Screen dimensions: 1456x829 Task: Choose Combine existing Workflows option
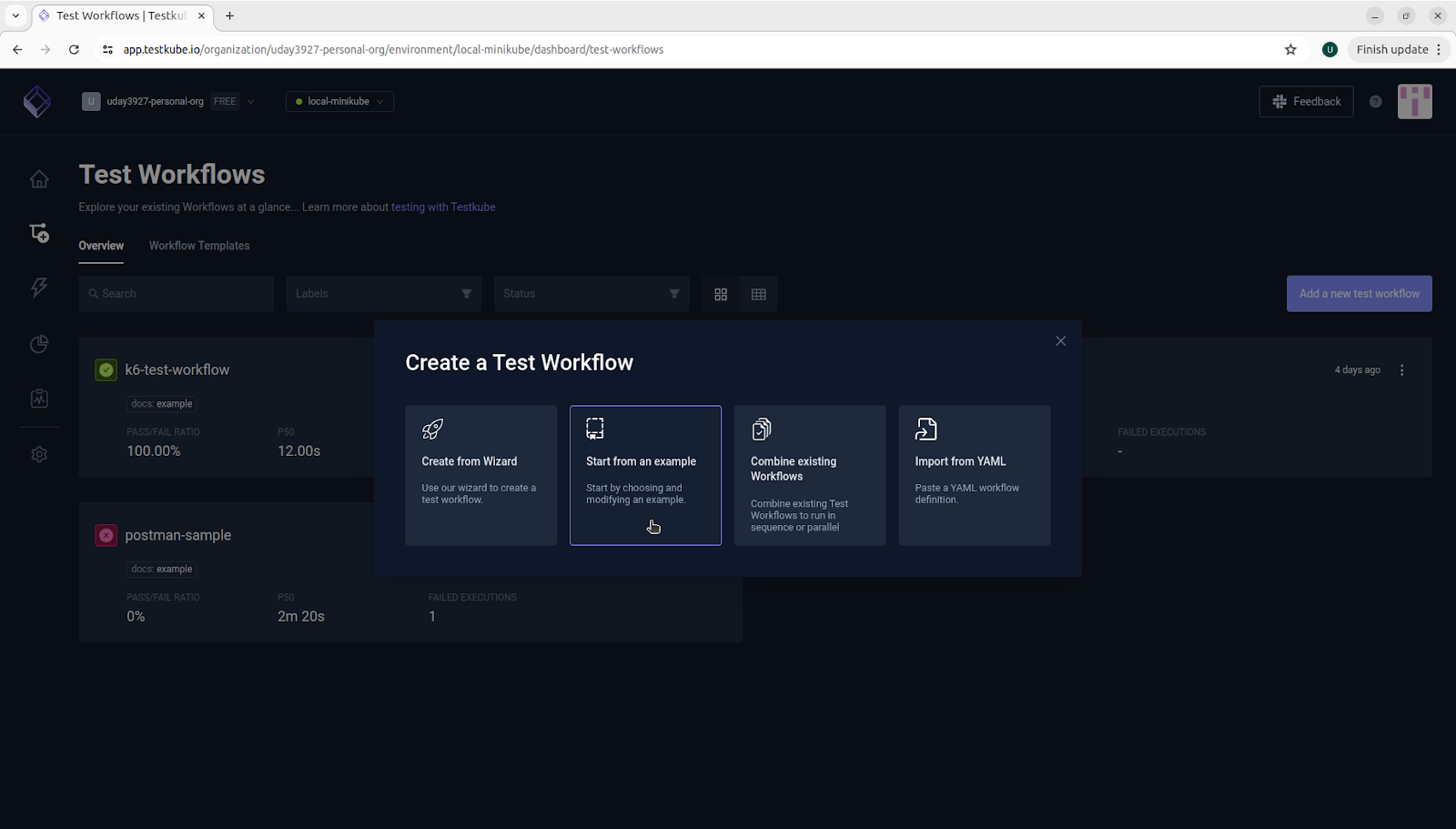[810, 476]
